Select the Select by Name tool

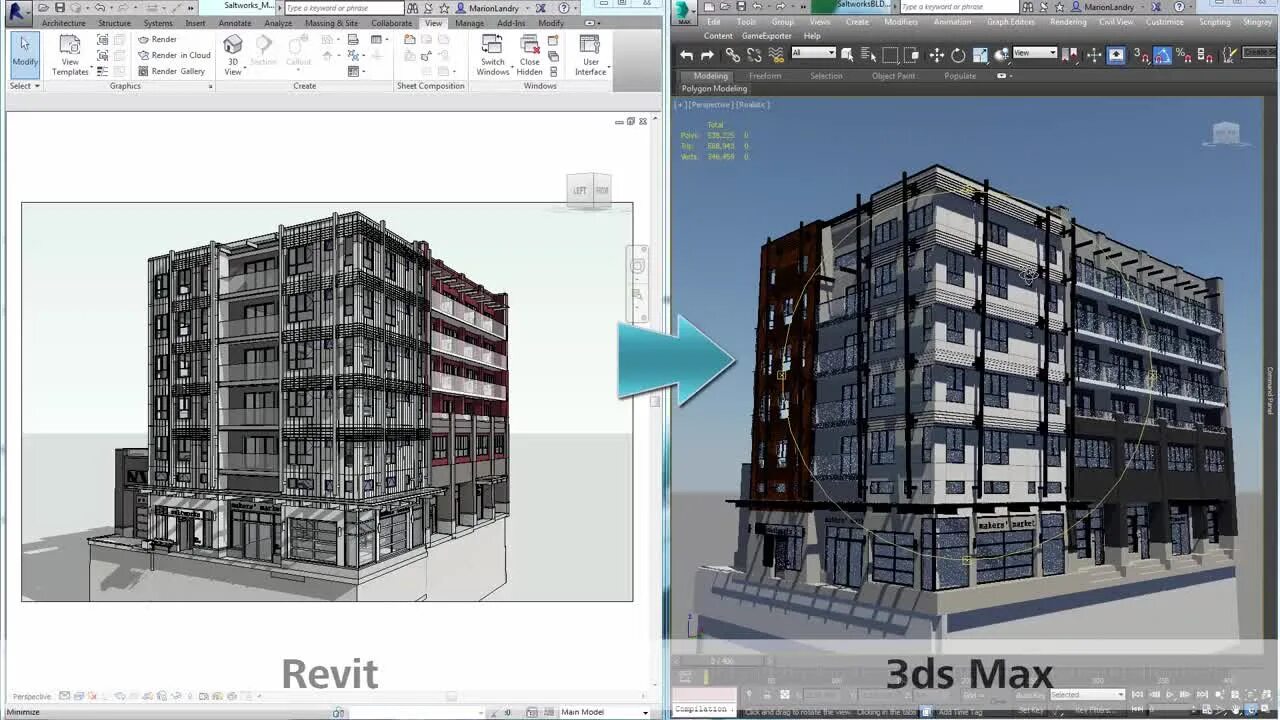pyautogui.click(x=868, y=55)
